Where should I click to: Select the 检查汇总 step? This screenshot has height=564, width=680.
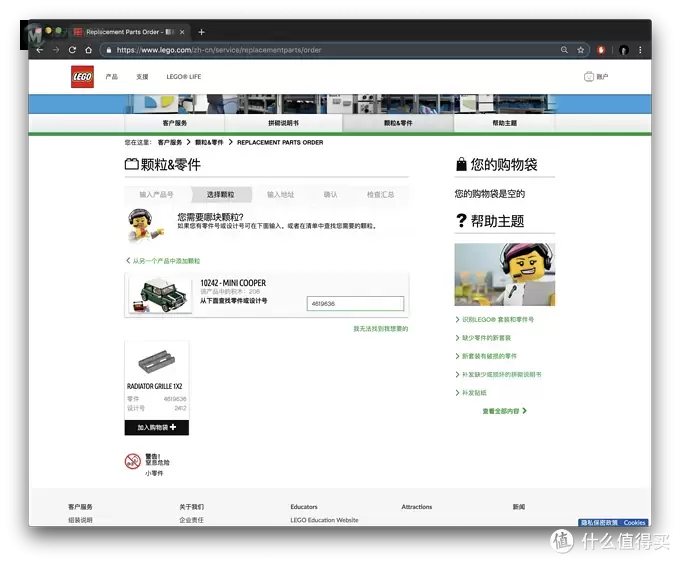pos(380,195)
